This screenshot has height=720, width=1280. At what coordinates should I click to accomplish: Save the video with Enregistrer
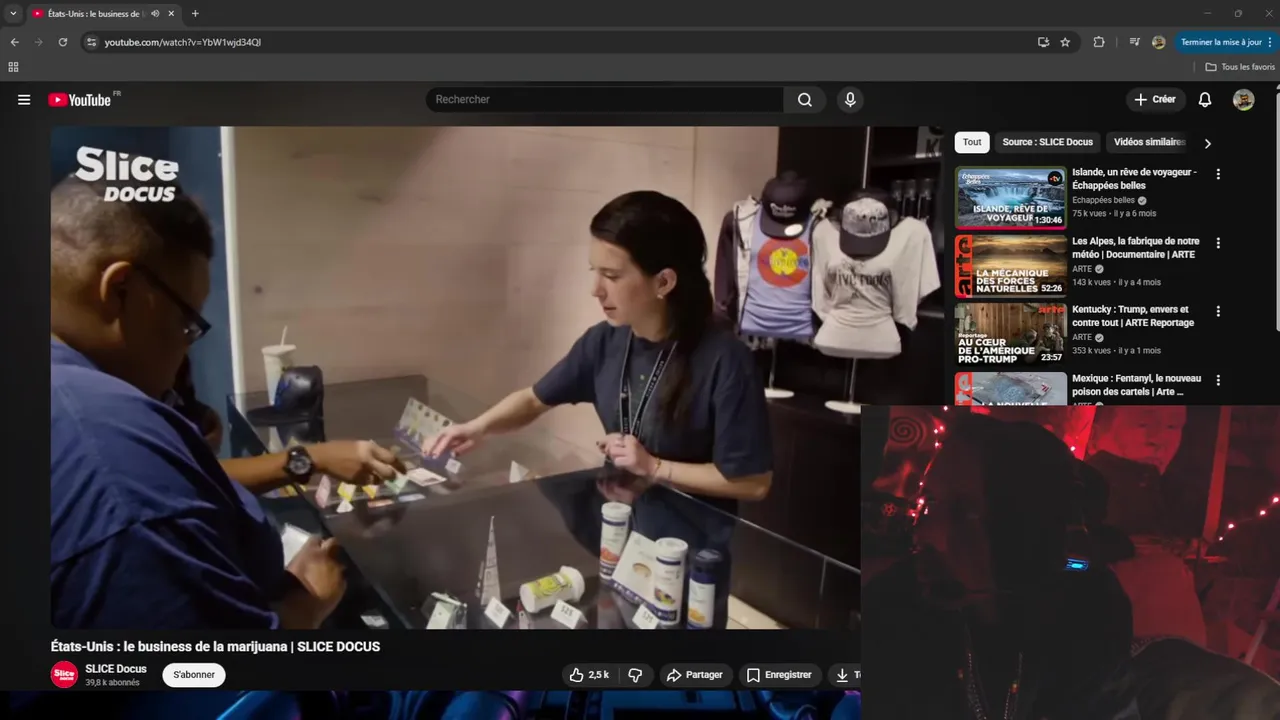pos(780,675)
